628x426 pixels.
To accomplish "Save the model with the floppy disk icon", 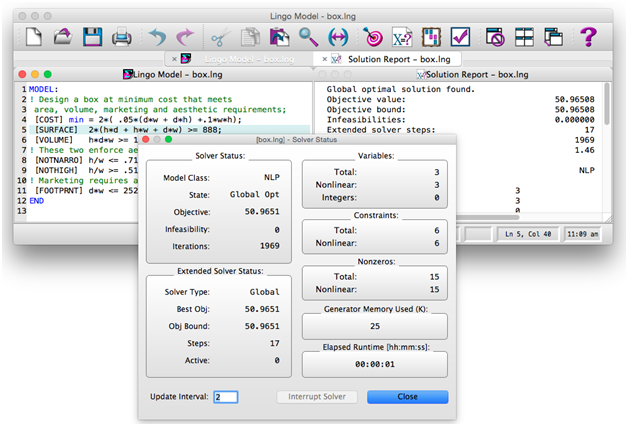I will click(92, 38).
